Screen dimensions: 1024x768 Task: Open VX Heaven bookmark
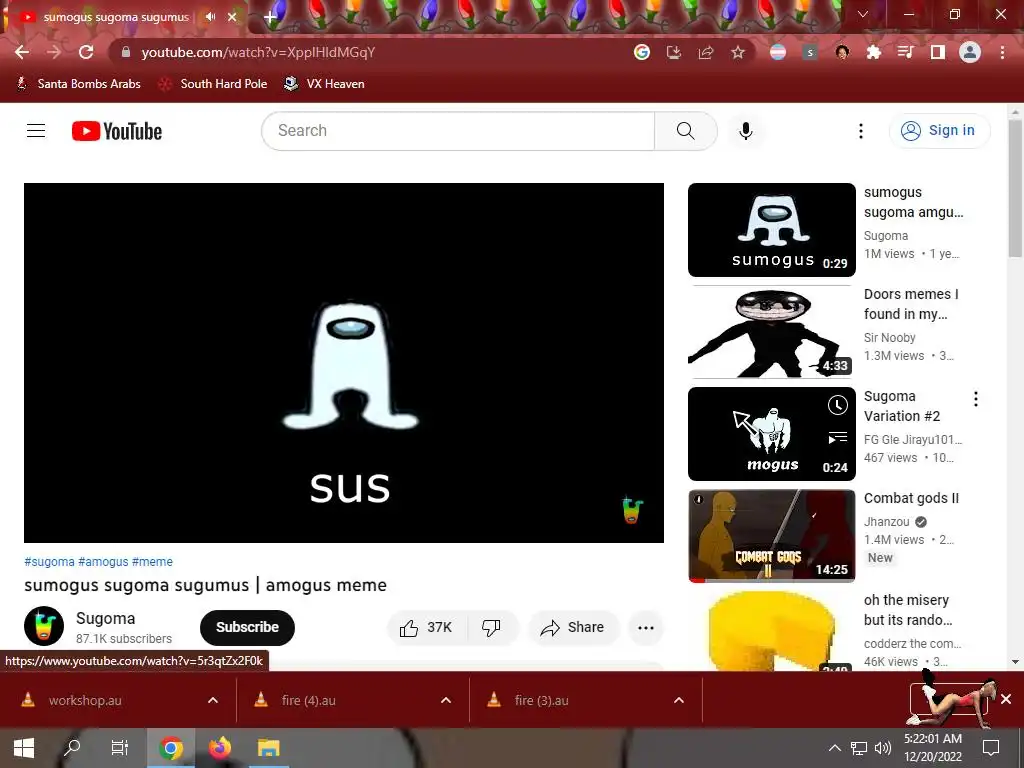[325, 84]
